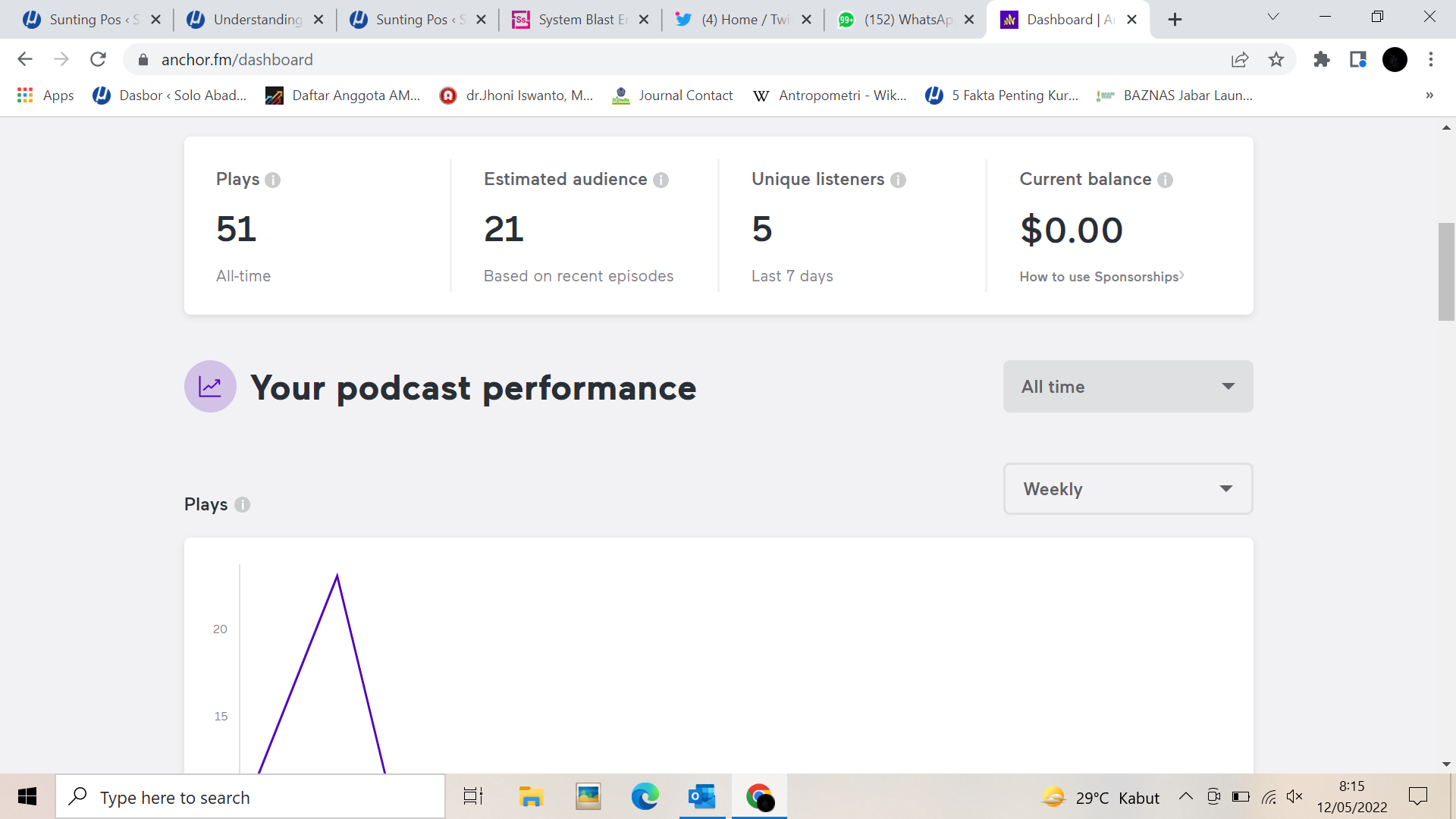Click the info icon beside Plays chart heading
Screen dimensions: 1456x819
[x=242, y=504]
